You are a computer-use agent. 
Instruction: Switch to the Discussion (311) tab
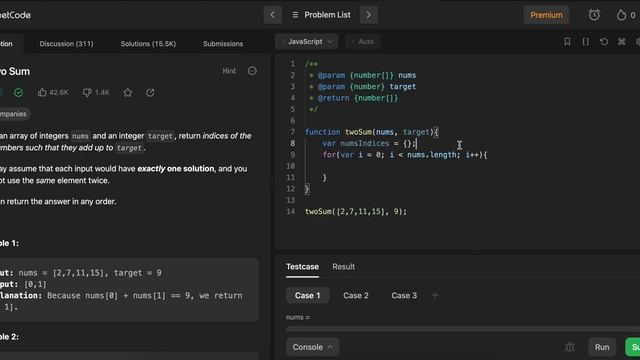[66, 44]
